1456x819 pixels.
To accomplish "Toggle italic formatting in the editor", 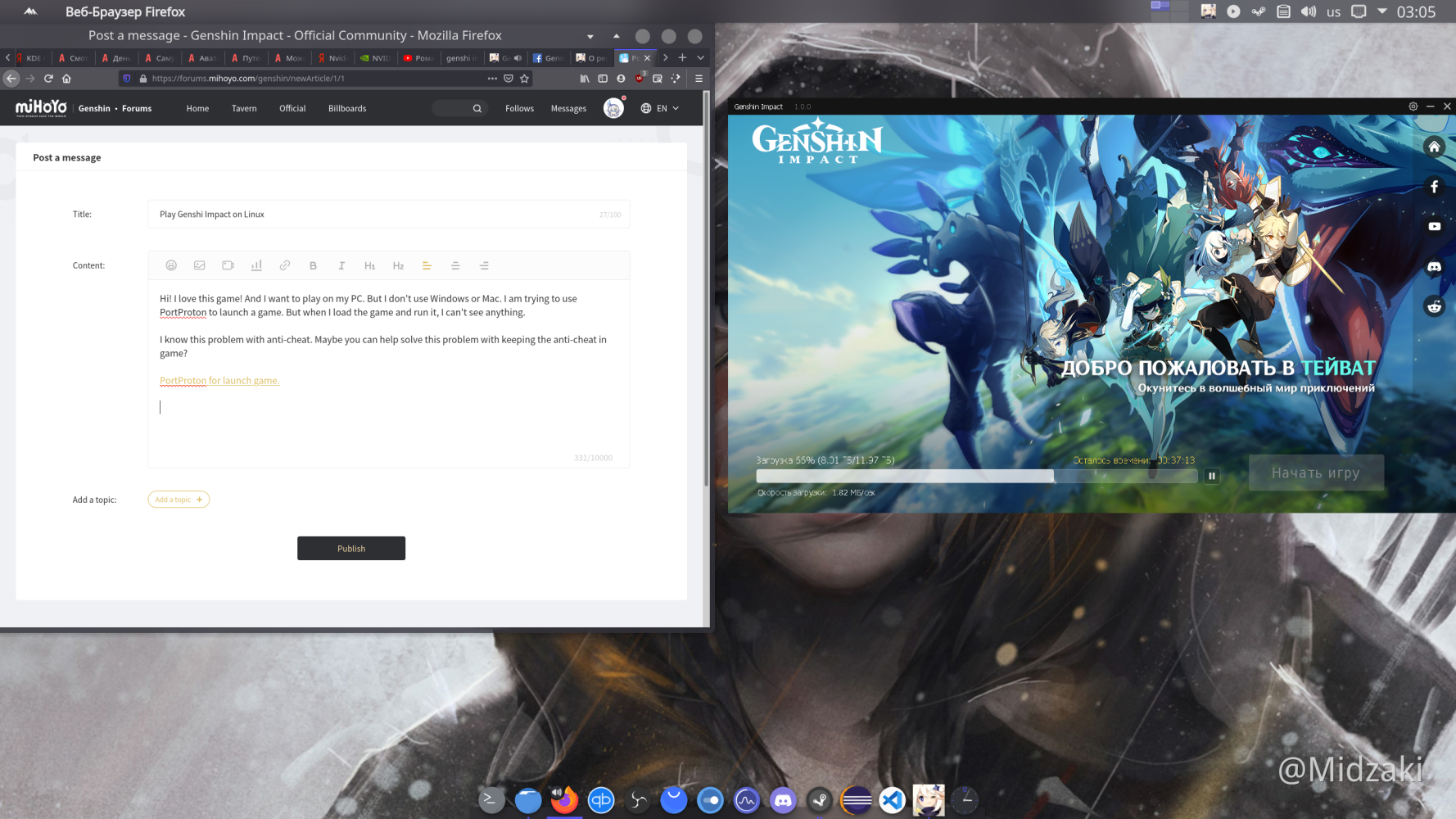I will click(341, 265).
